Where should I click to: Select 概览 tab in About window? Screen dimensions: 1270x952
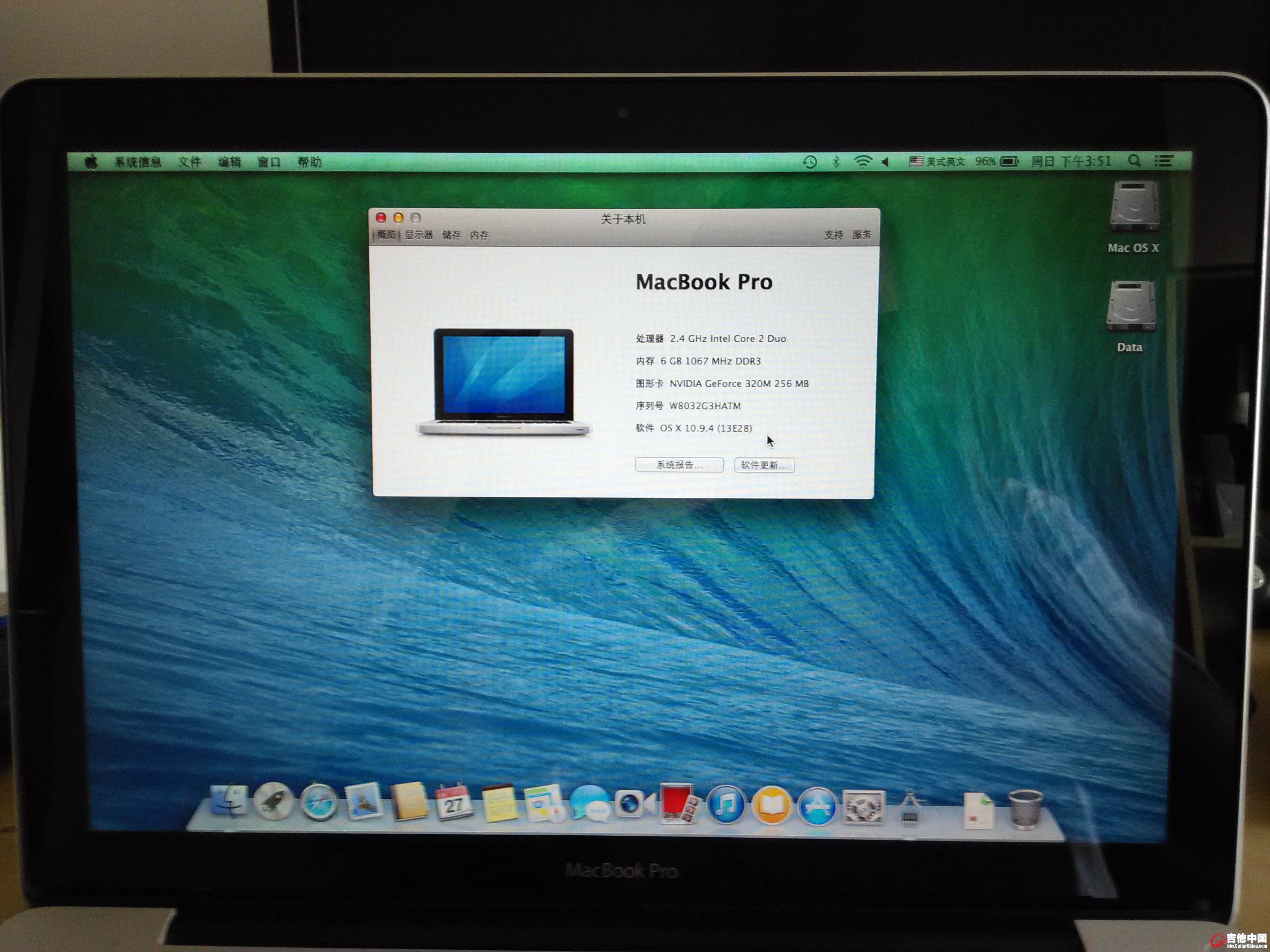tap(386, 235)
